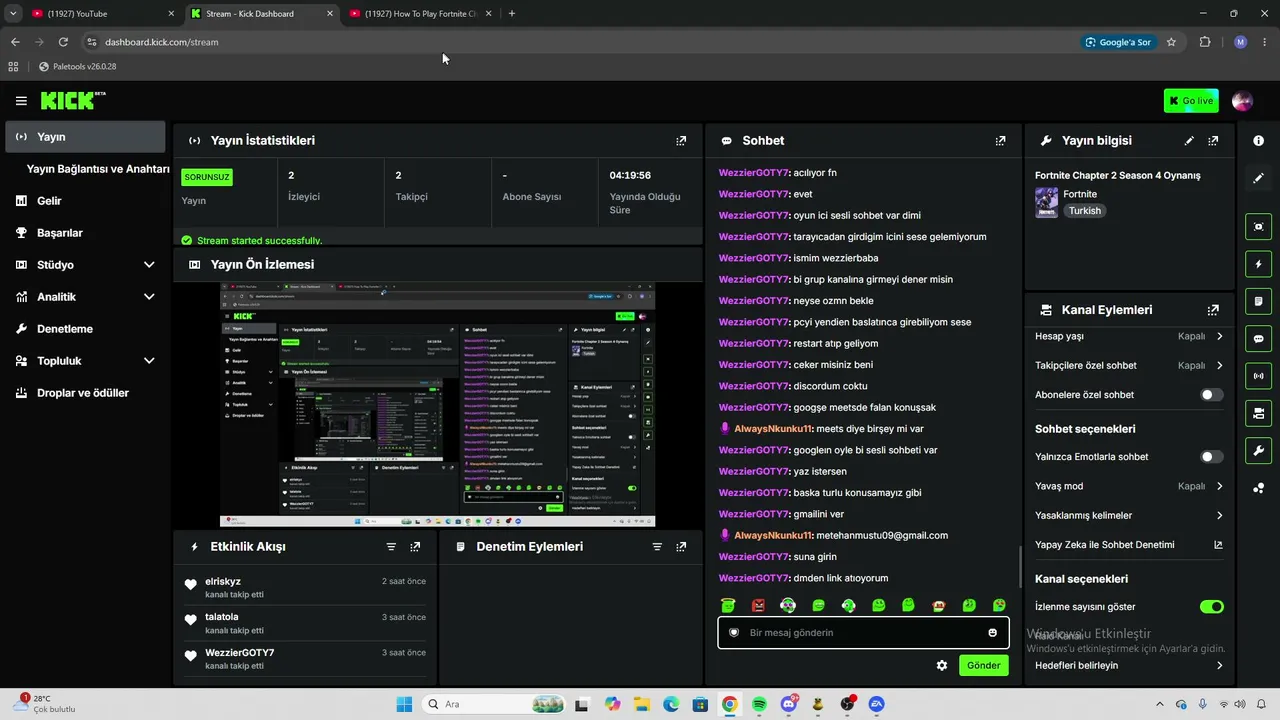Open Spotify from the taskbar
The height and width of the screenshot is (720, 1280).
click(x=758, y=705)
